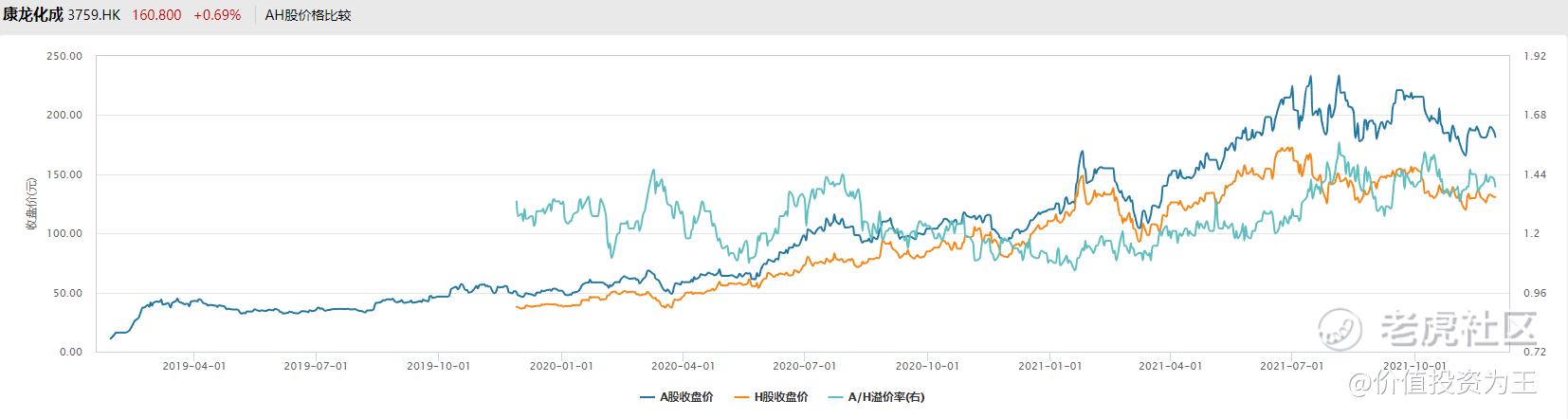This screenshot has height=419, width=1568.
Task: Select the 康龙化成 stock name
Action: tap(32, 15)
